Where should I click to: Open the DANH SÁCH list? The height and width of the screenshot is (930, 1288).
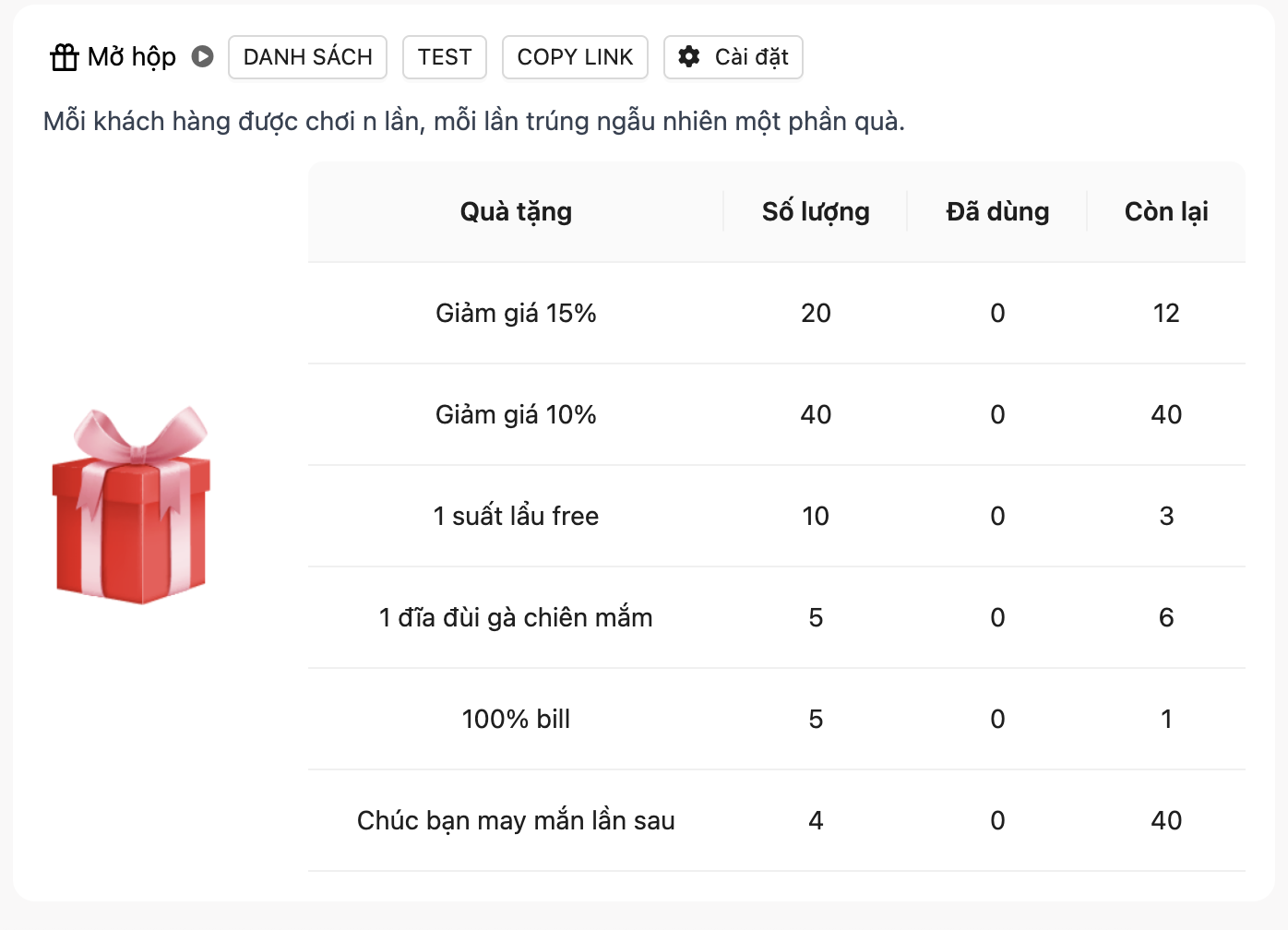(307, 57)
